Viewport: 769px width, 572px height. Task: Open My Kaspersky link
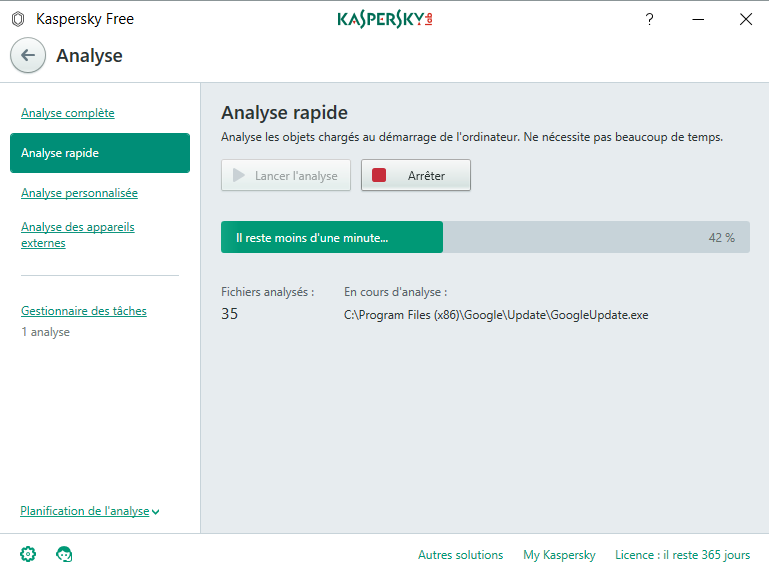click(x=559, y=555)
